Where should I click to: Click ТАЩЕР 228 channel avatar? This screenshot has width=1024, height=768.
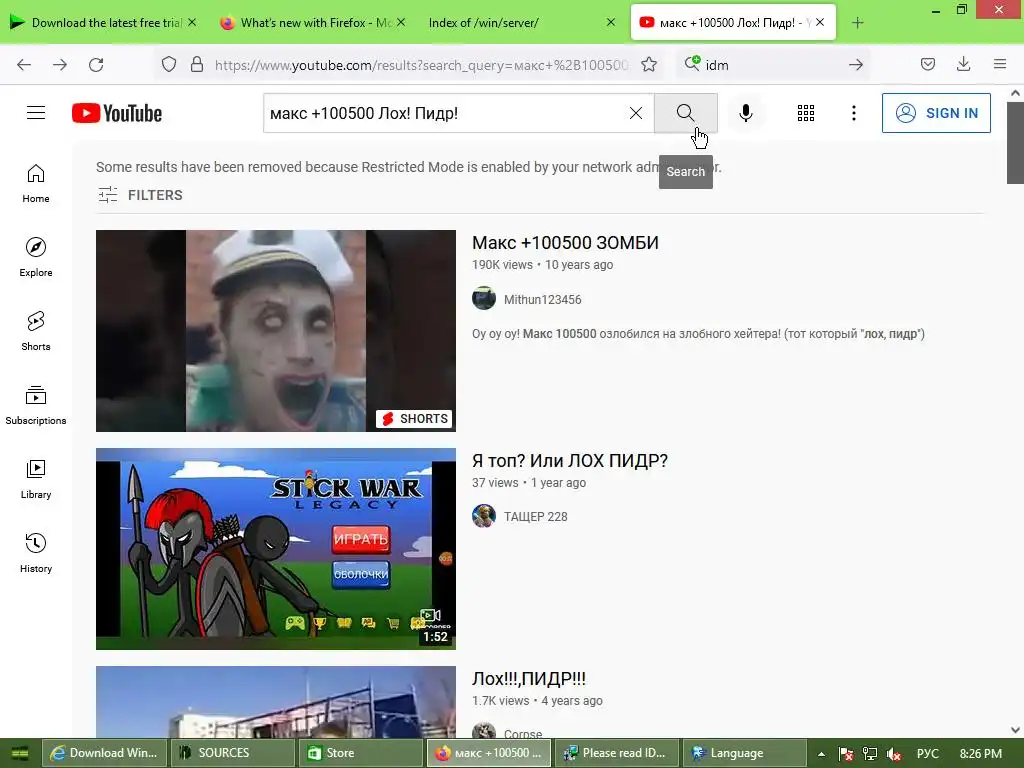pyautogui.click(x=484, y=516)
